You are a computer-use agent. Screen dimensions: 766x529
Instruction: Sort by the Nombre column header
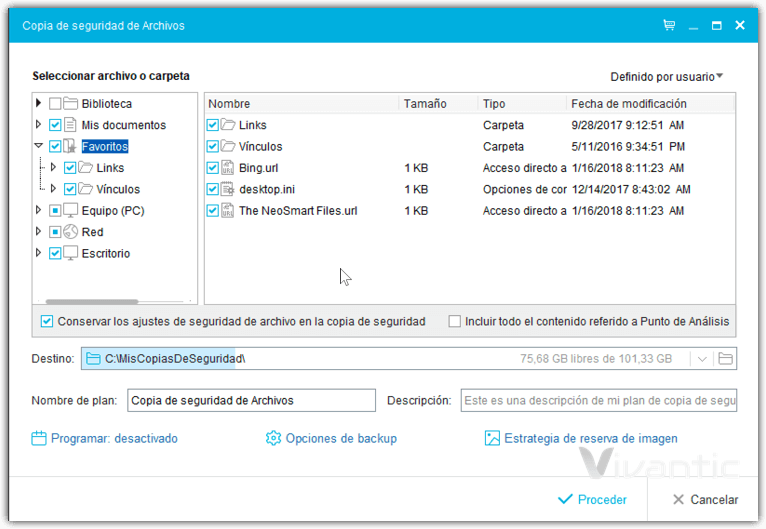(x=300, y=104)
